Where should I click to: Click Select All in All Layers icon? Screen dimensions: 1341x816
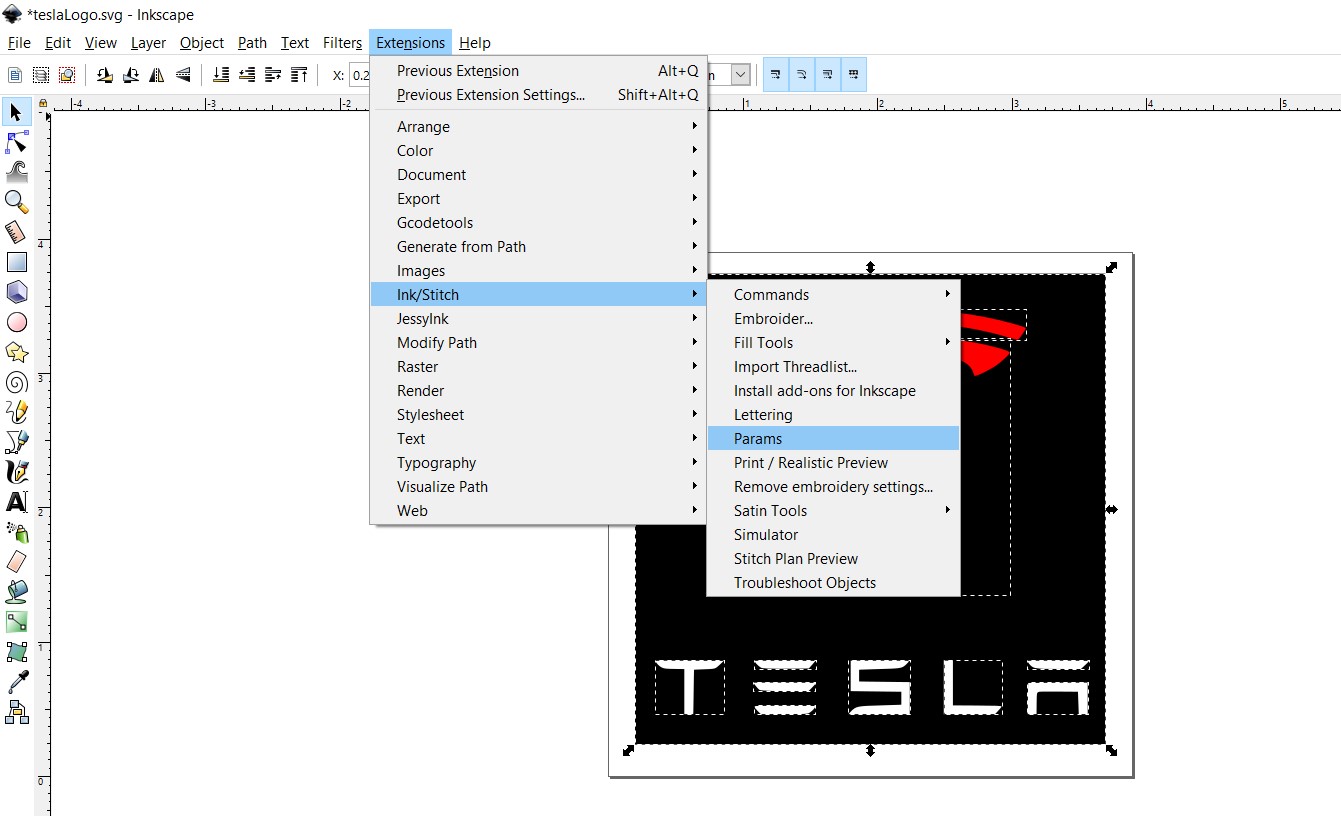[41, 75]
